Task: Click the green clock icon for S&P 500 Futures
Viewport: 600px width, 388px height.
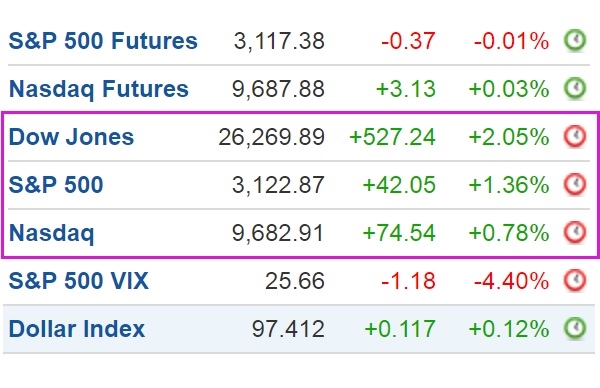Action: (575, 40)
